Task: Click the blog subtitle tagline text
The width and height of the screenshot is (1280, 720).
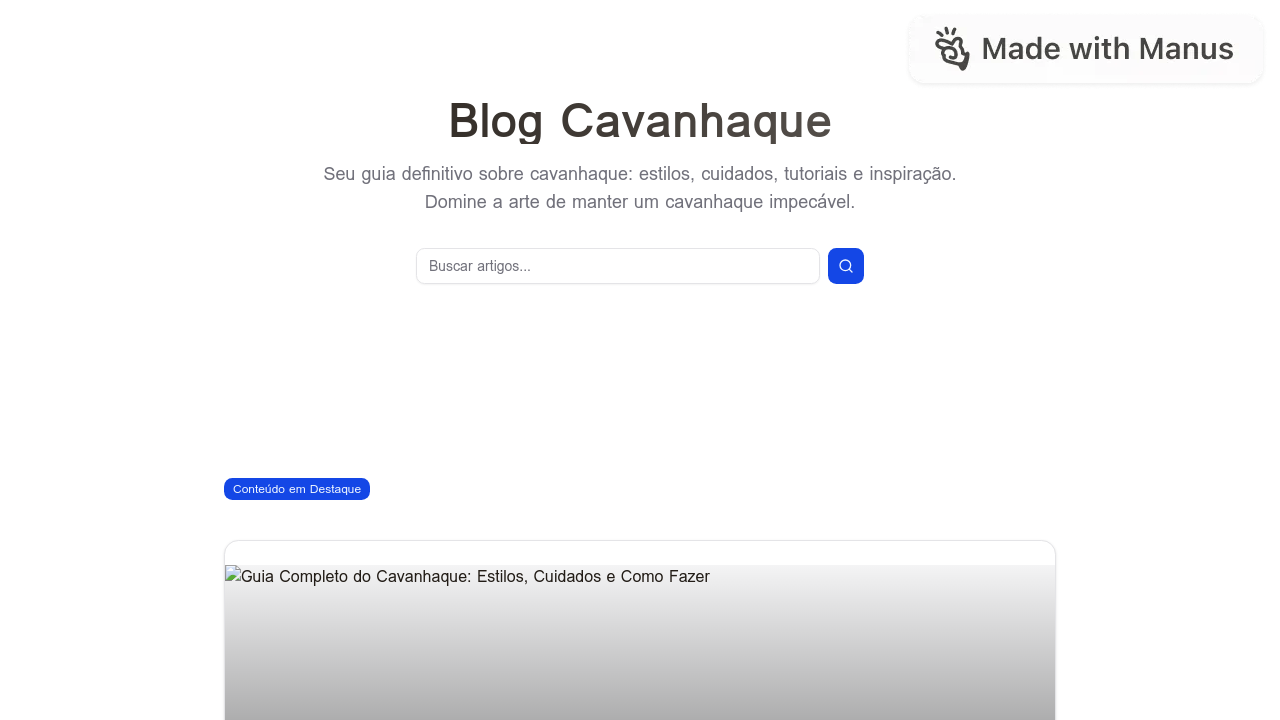Action: click(640, 188)
